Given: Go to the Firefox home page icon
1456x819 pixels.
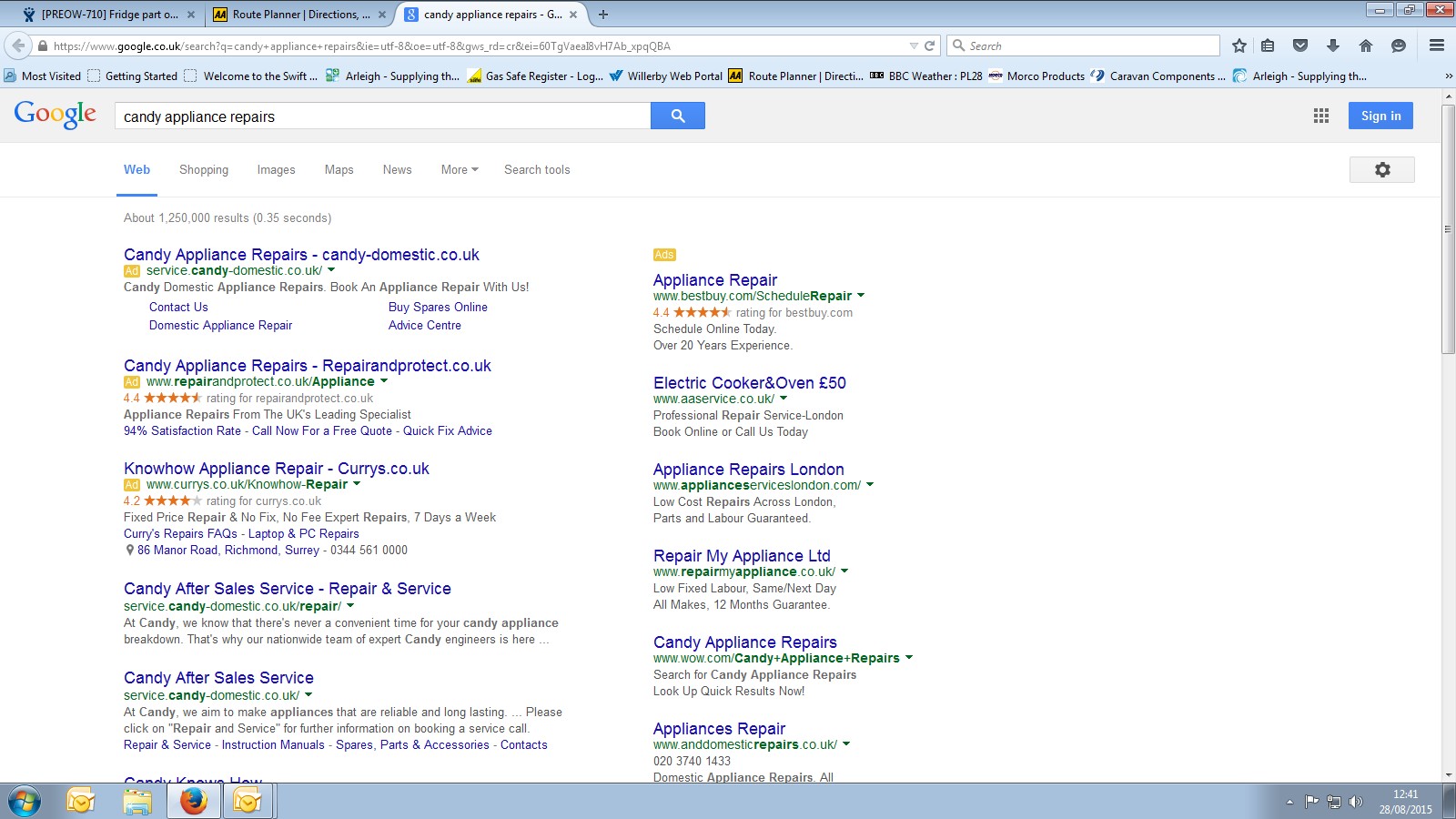Looking at the screenshot, I should pyautogui.click(x=1366, y=45).
